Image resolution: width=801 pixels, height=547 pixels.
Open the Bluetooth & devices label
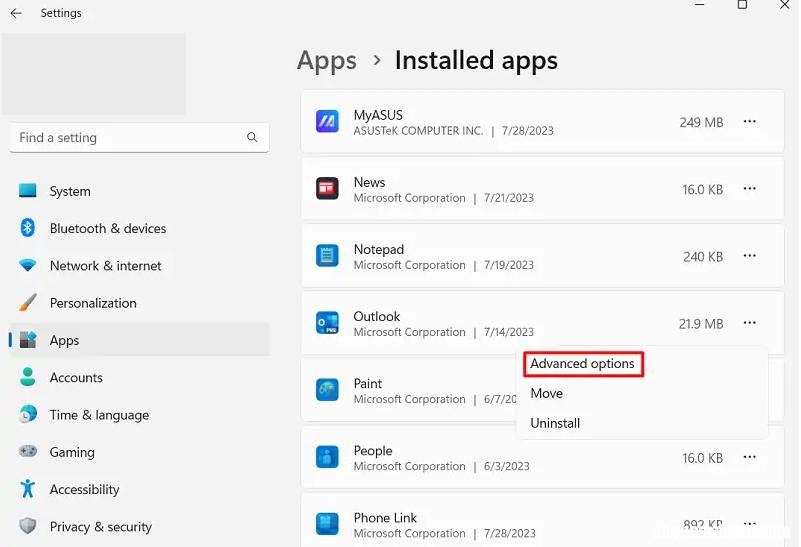(108, 228)
